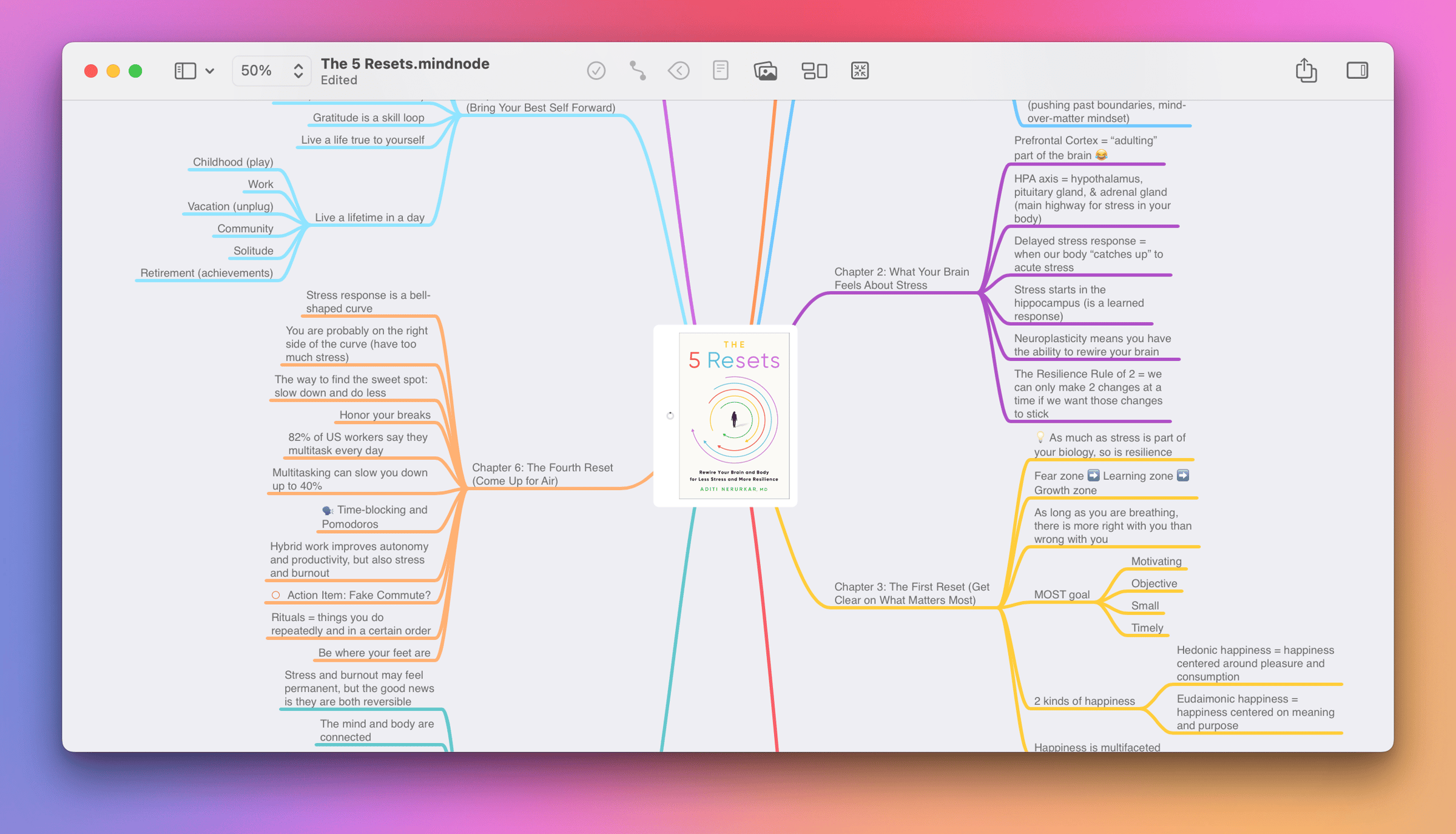Click the Gratitude is a skill loop node
This screenshot has height=834, width=1456.
point(368,118)
